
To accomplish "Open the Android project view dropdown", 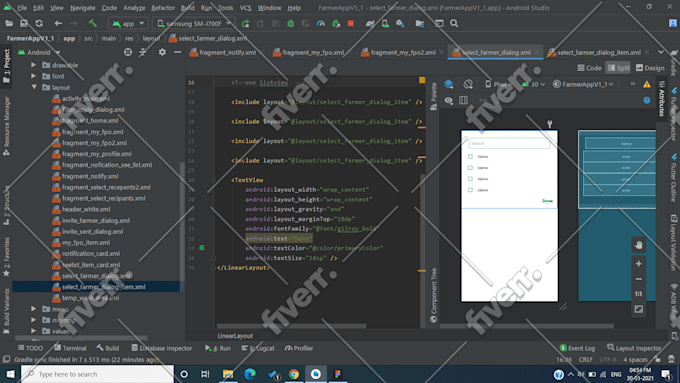I will coord(39,52).
